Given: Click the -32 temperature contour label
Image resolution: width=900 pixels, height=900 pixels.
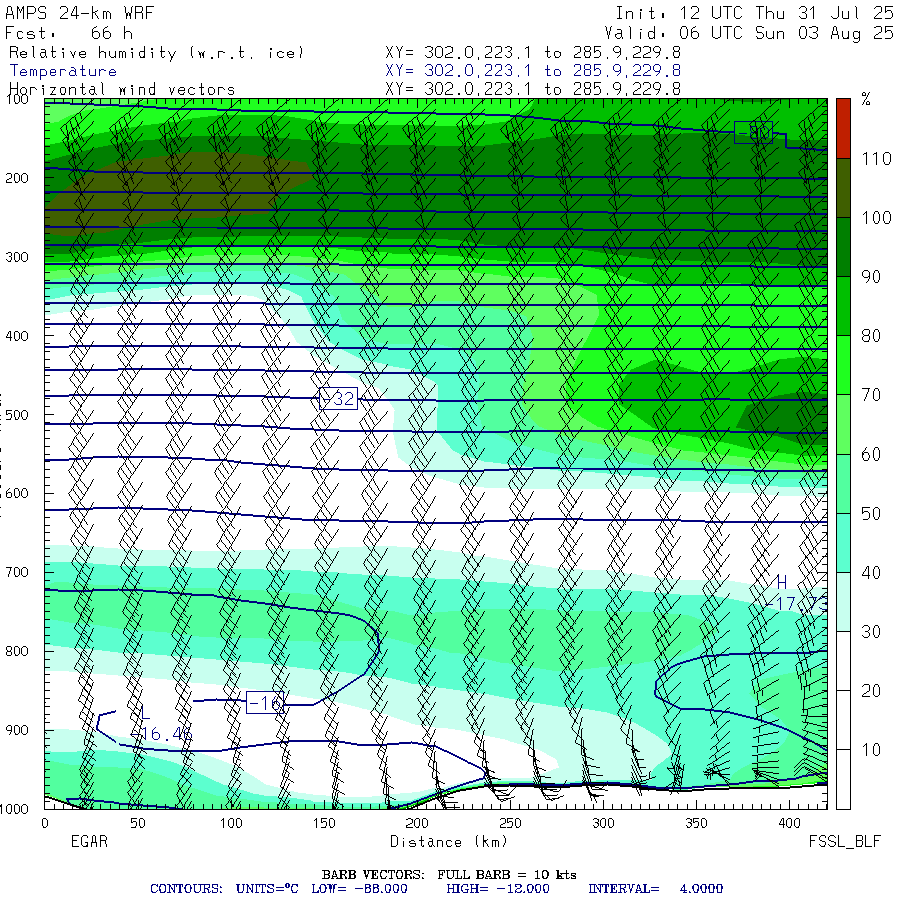Looking at the screenshot, I should click(338, 398).
